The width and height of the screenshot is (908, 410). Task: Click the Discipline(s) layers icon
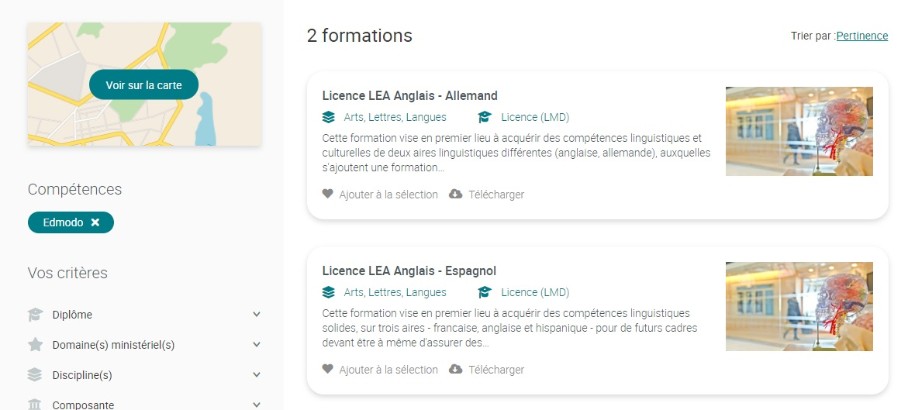click(36, 375)
